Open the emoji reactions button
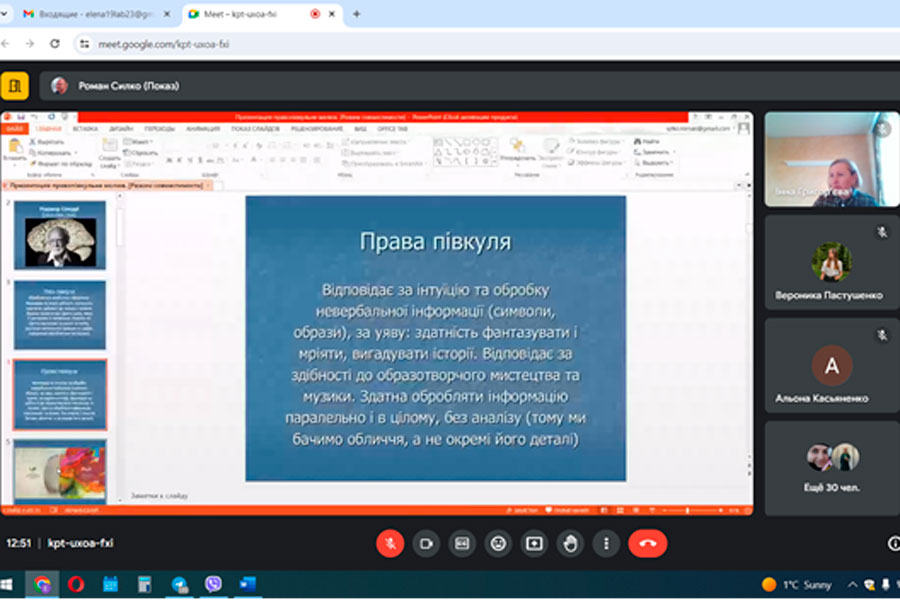This screenshot has width=900, height=600. pyautogui.click(x=498, y=543)
